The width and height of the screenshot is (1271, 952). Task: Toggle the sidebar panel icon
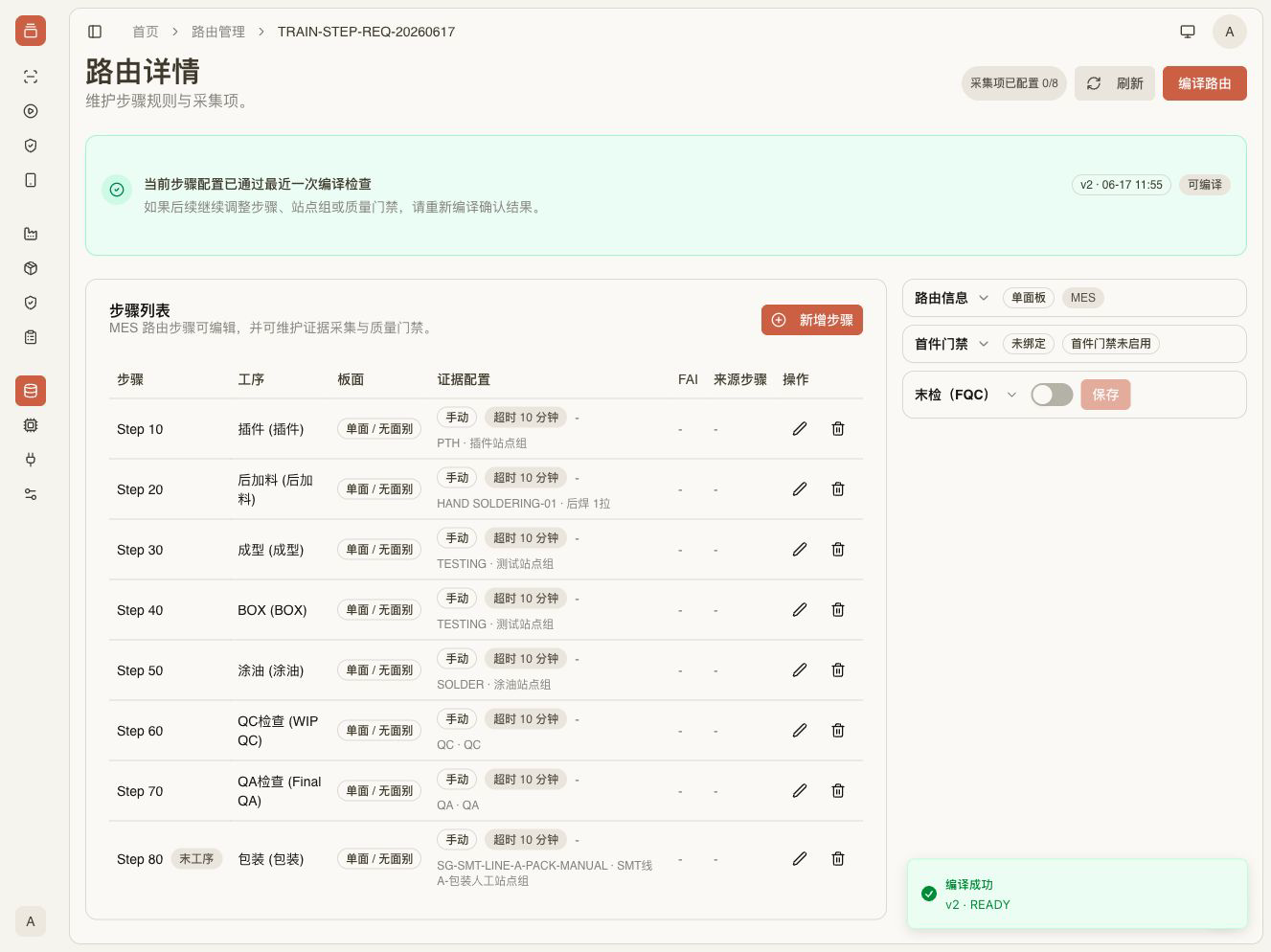coord(95,32)
